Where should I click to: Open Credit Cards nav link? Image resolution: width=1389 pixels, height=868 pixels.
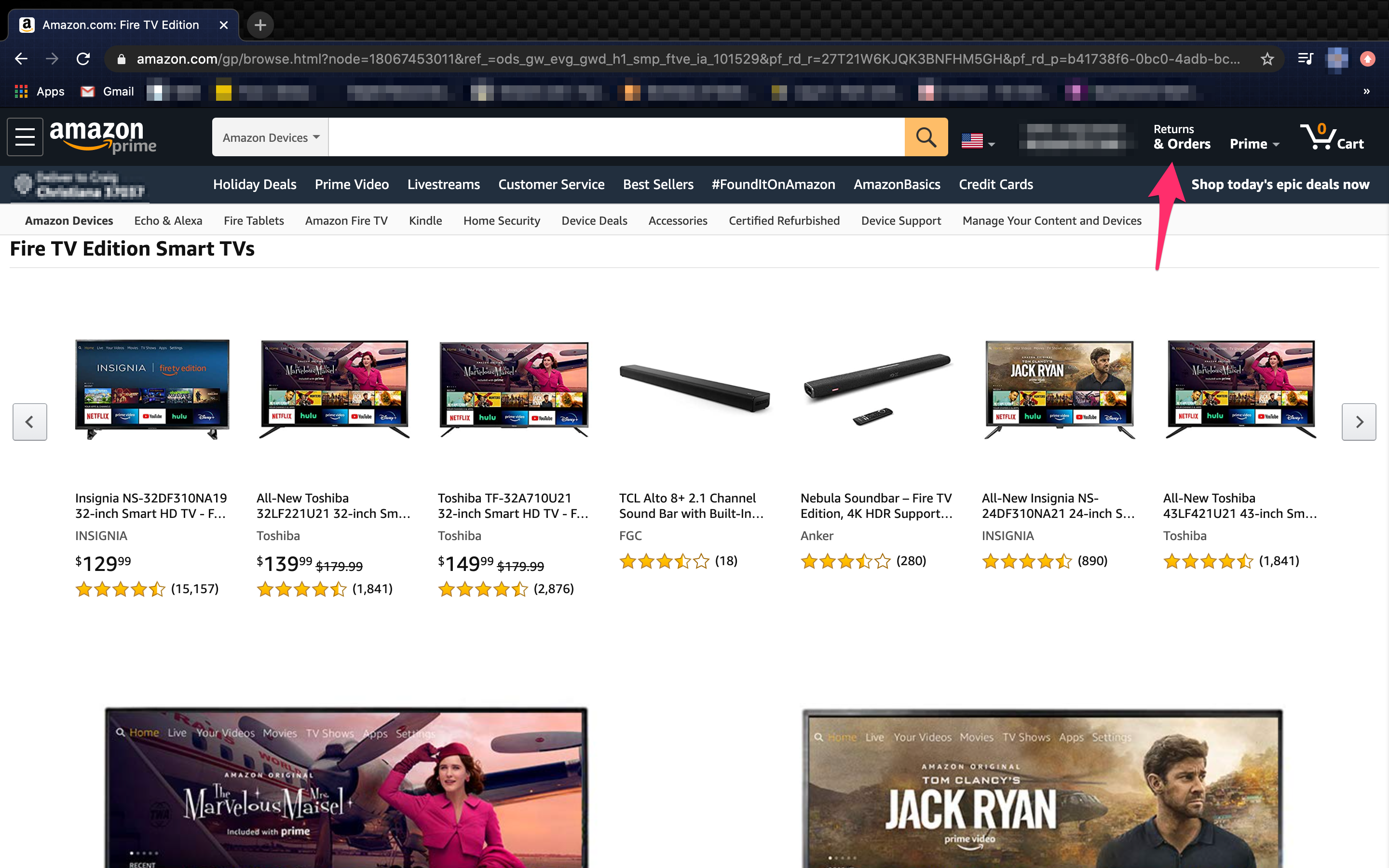996,184
